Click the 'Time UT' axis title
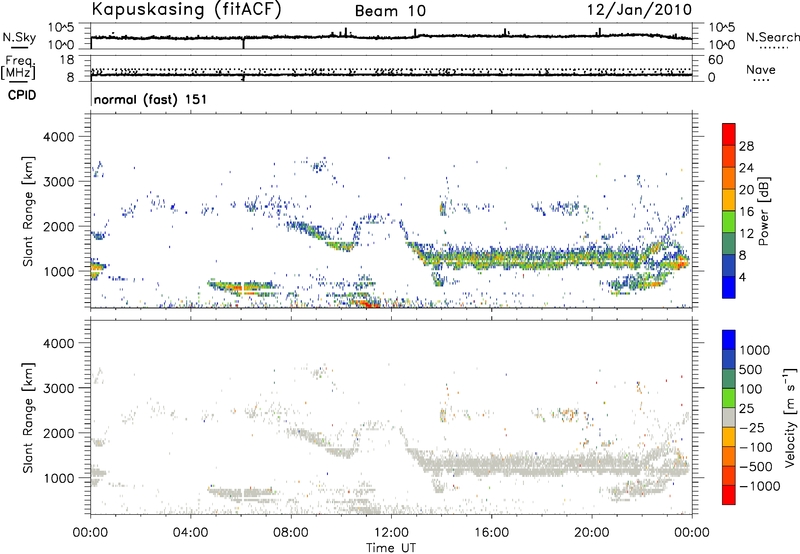The height and width of the screenshot is (554, 800). click(x=391, y=548)
